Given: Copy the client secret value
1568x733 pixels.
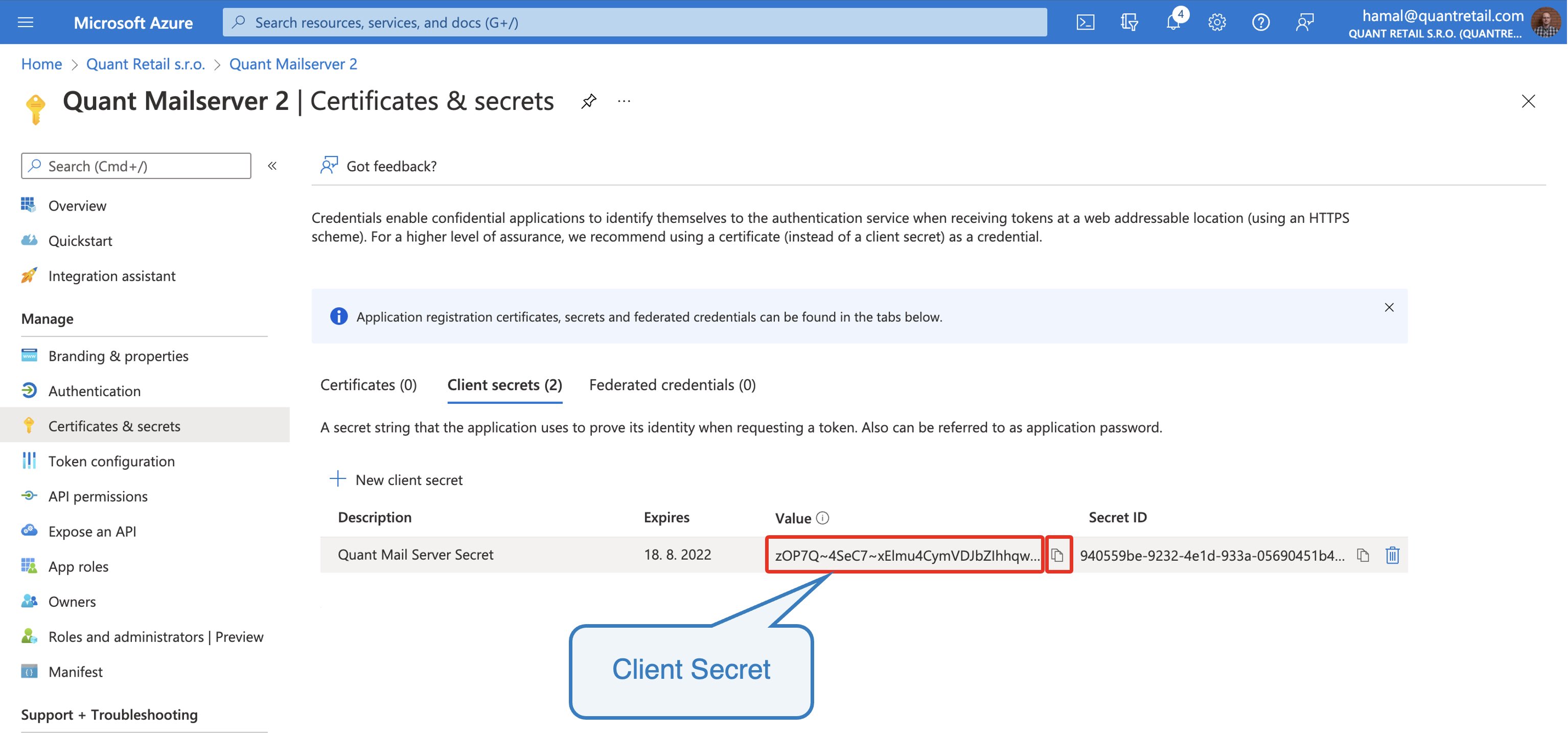Looking at the screenshot, I should pyautogui.click(x=1058, y=555).
